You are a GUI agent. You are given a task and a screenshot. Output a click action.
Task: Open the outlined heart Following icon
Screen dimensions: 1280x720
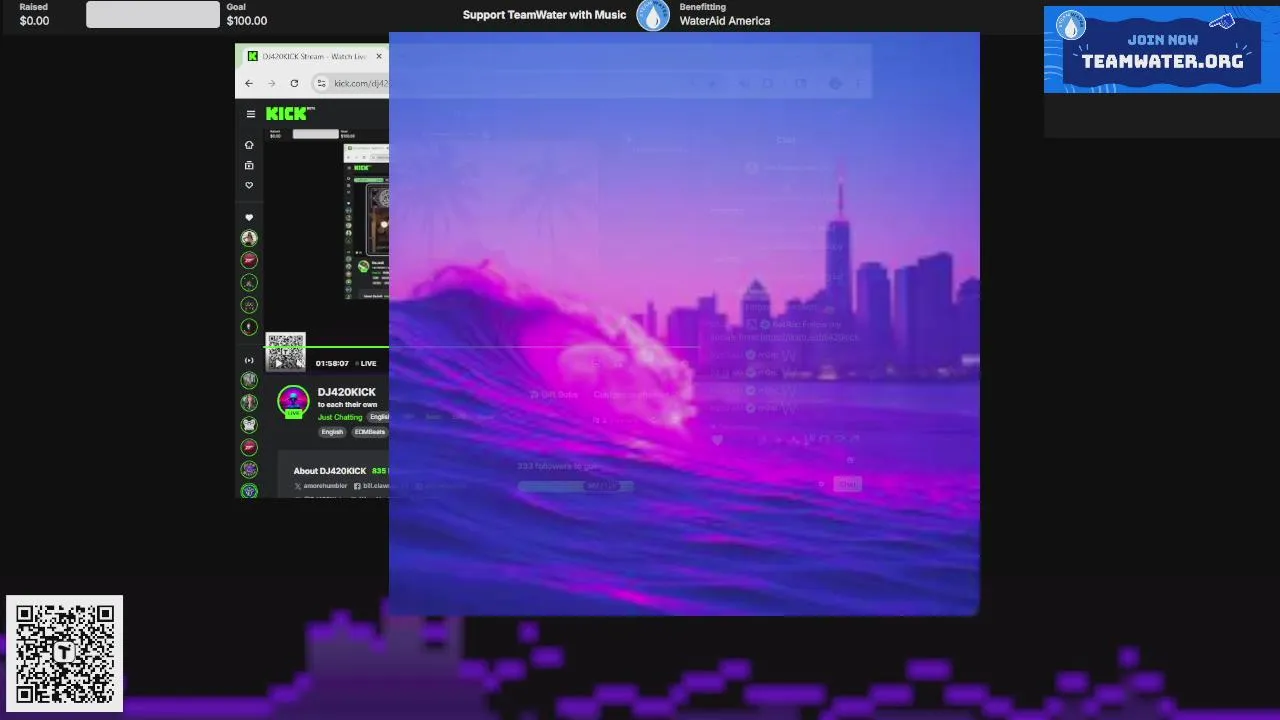click(x=249, y=185)
